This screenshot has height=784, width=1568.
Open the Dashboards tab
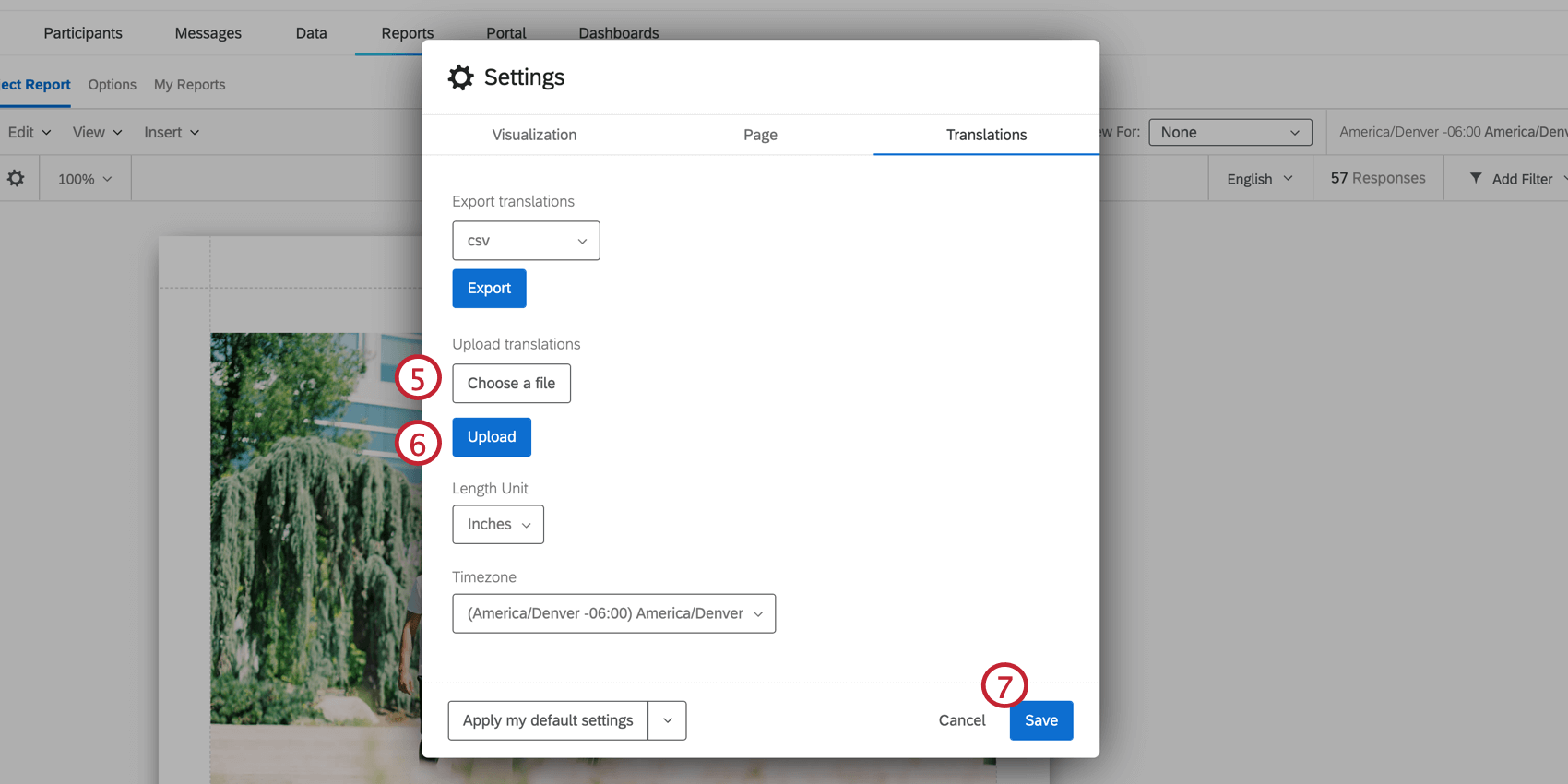pyautogui.click(x=619, y=33)
